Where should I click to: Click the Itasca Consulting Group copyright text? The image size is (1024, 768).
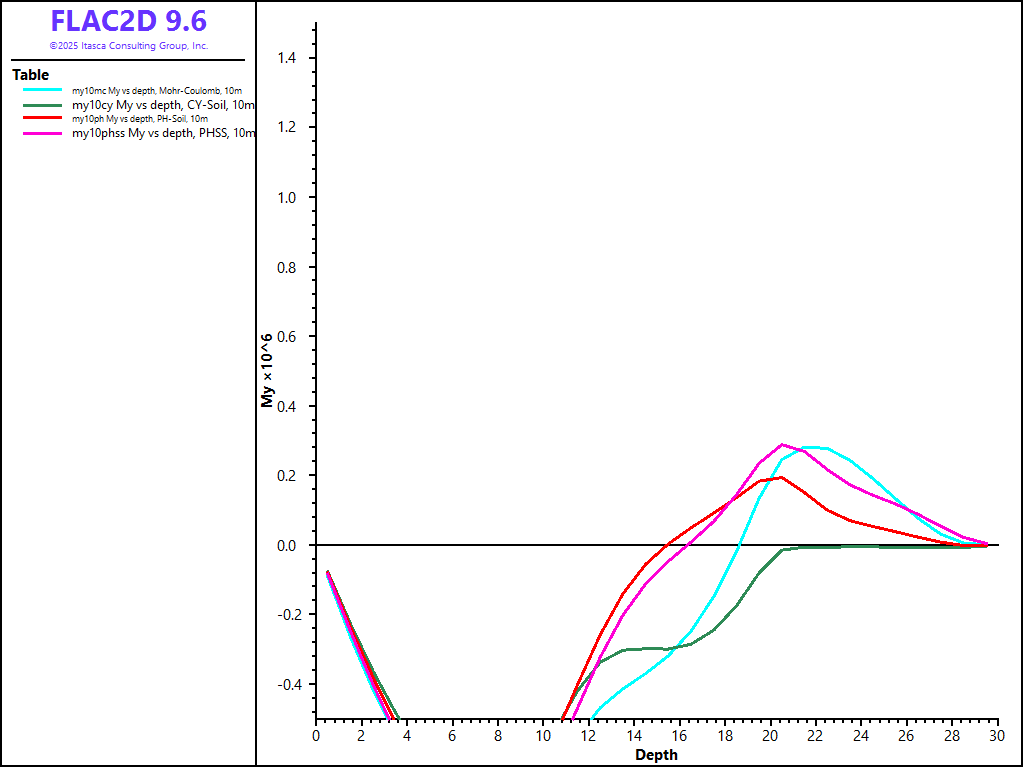click(129, 46)
